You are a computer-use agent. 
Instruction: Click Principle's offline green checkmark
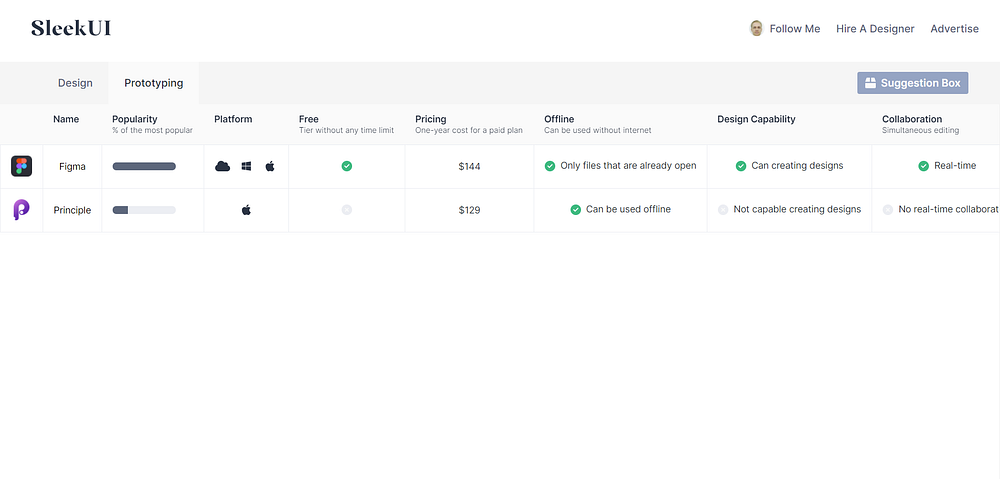(576, 210)
